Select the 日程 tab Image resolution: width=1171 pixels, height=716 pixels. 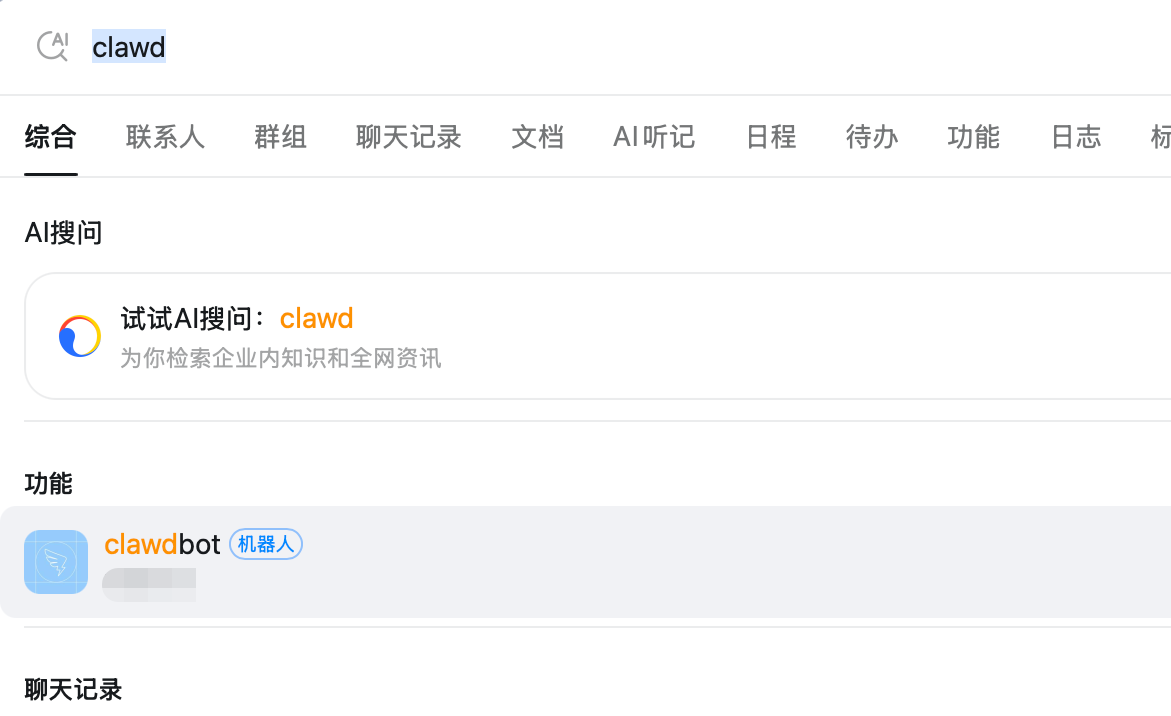771,137
